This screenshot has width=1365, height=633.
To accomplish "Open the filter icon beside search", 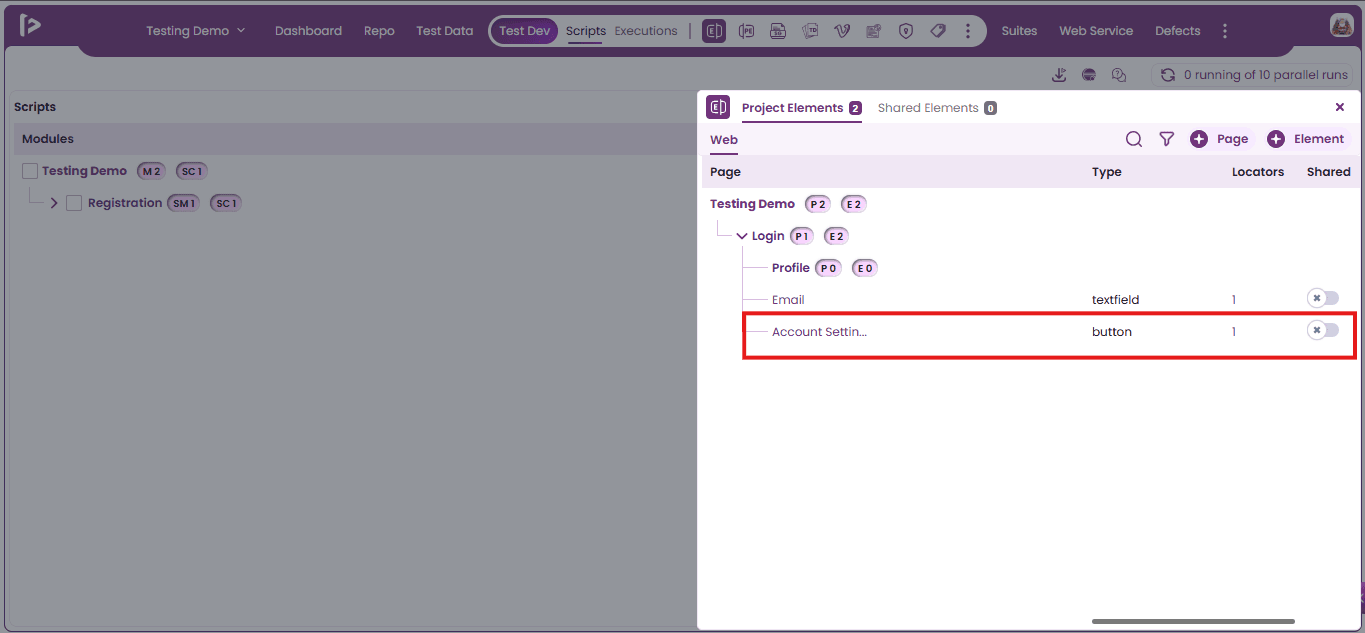I will click(1166, 139).
